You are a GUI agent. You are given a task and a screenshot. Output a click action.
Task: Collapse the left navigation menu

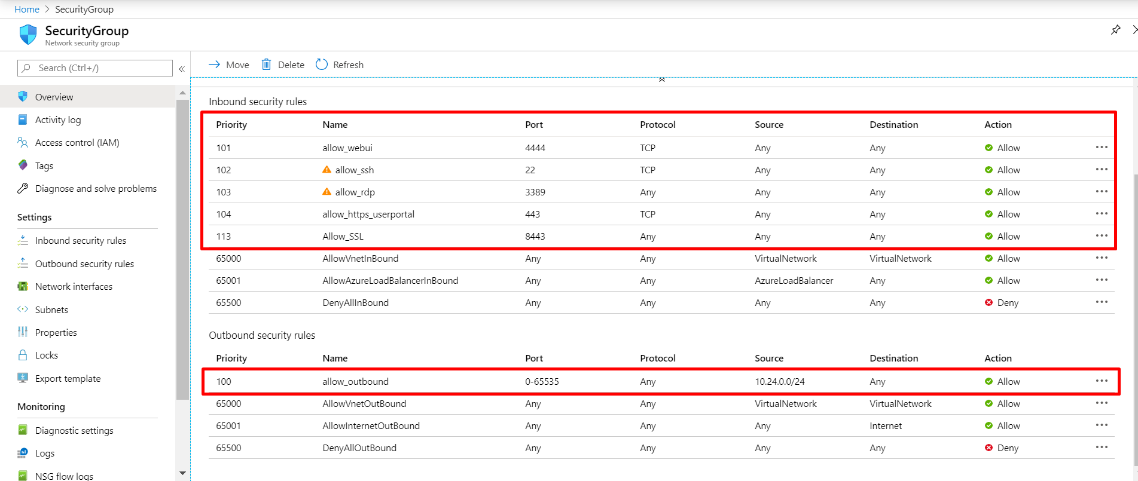click(181, 68)
